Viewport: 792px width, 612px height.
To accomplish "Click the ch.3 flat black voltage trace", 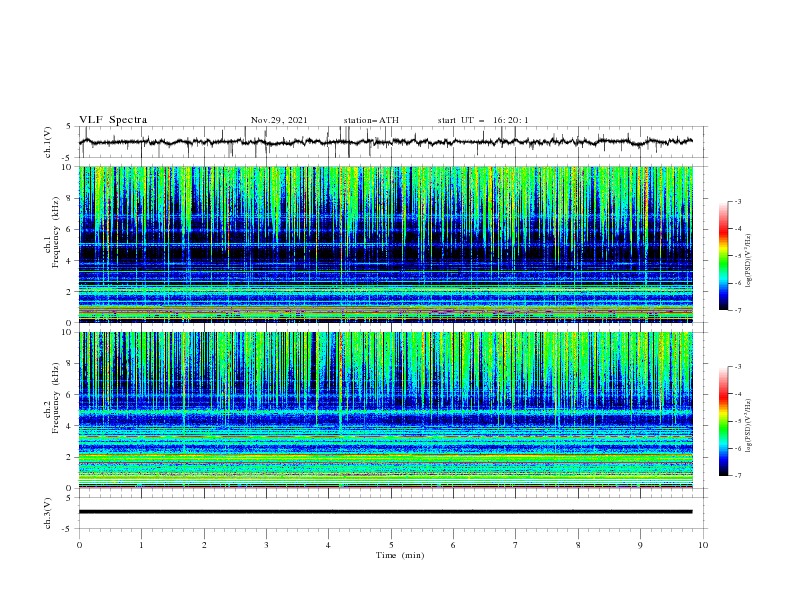I will coord(386,512).
